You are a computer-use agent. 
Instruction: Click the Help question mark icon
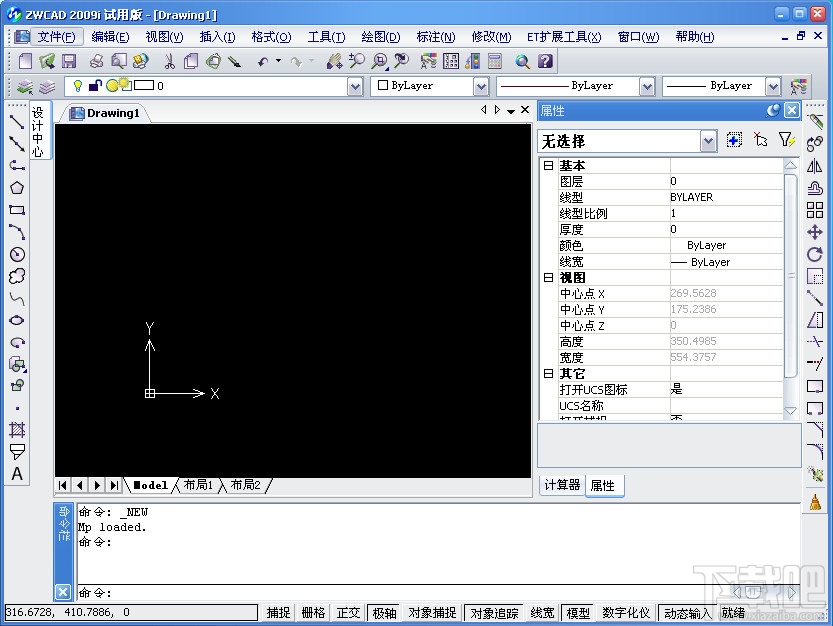pos(545,61)
